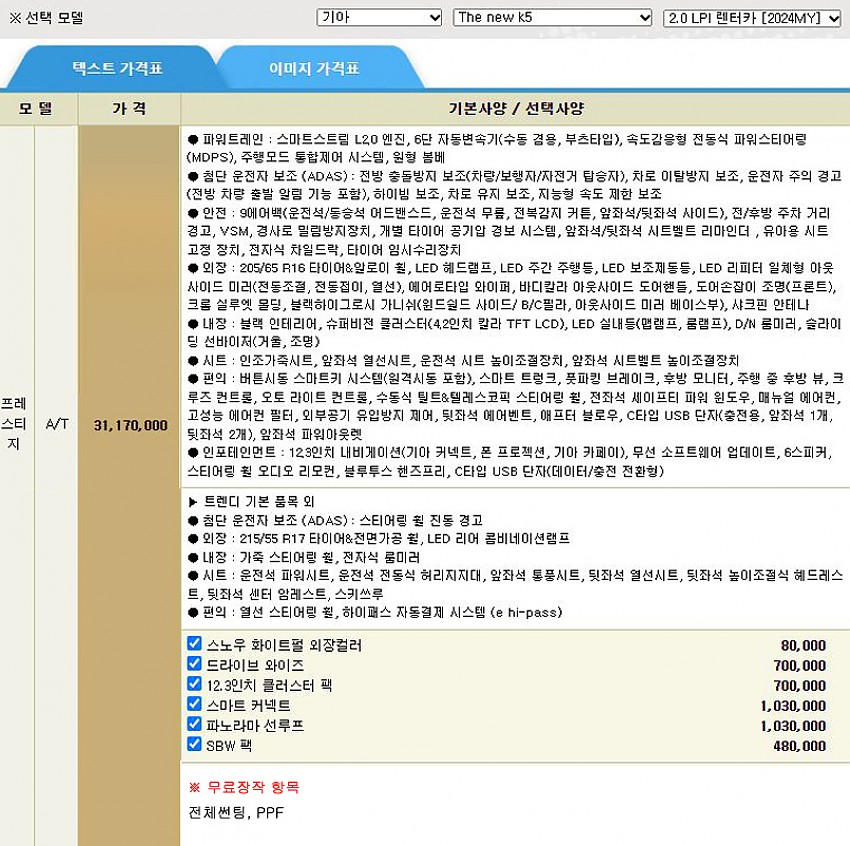Screen dimensions: 850x846
Task: Open the 2.0 LPI 렌터카 [2024MY] trim dropdown
Action: 752,17
